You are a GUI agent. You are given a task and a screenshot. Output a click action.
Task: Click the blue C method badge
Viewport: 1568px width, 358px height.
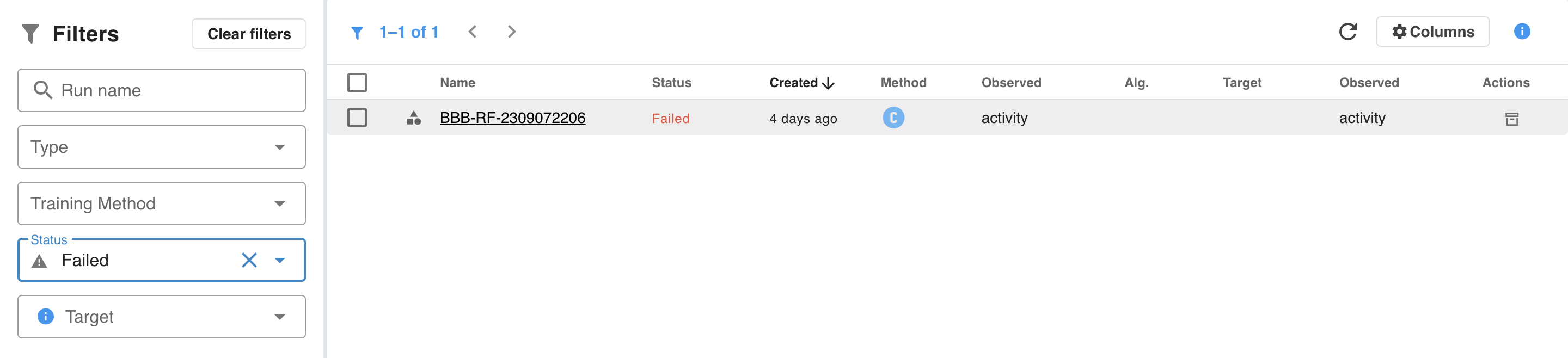(x=893, y=118)
